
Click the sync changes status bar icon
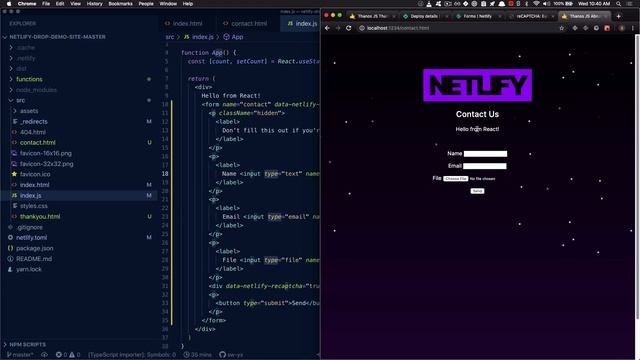(x=44, y=355)
